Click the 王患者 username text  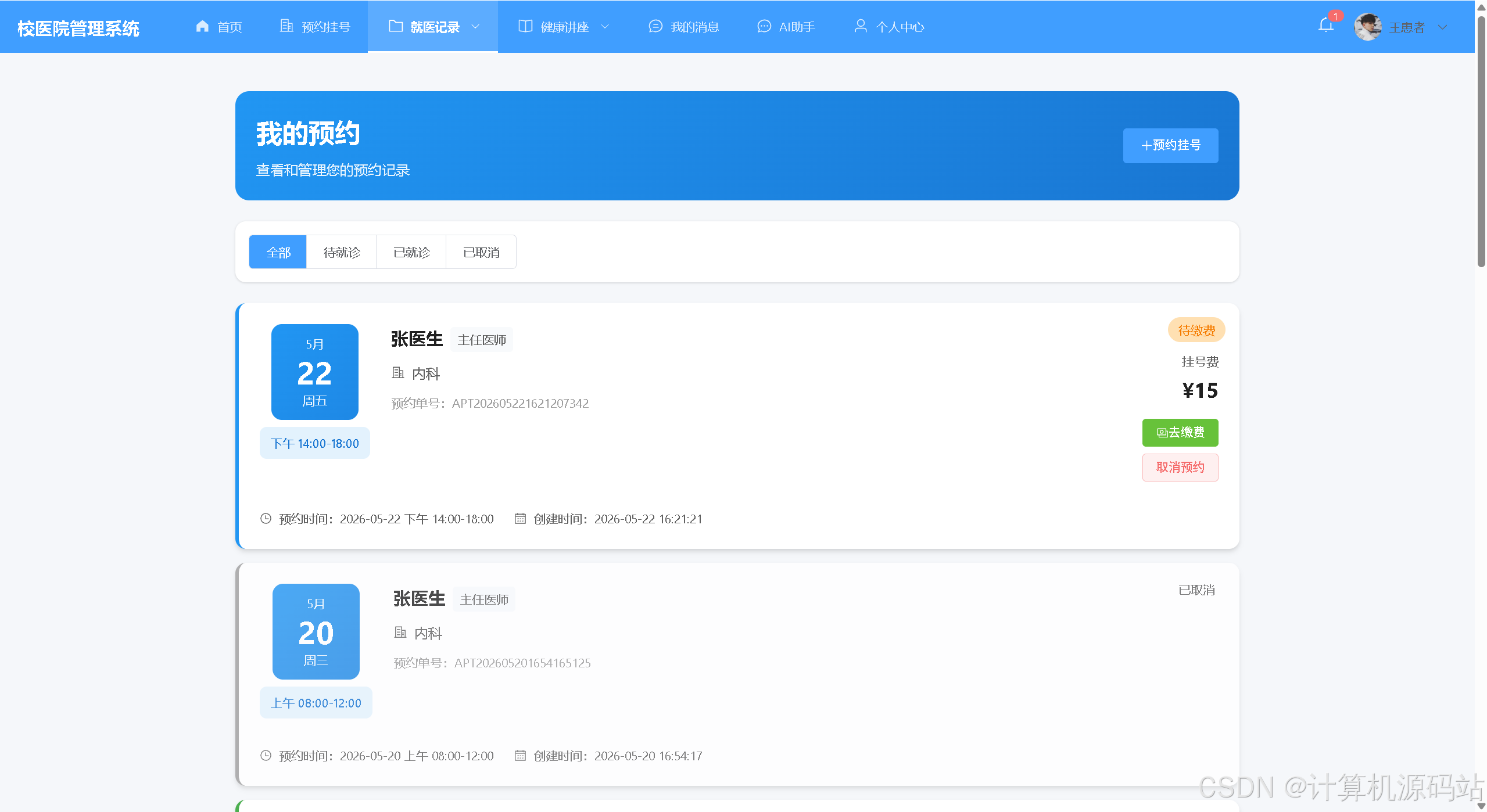click(x=1407, y=27)
